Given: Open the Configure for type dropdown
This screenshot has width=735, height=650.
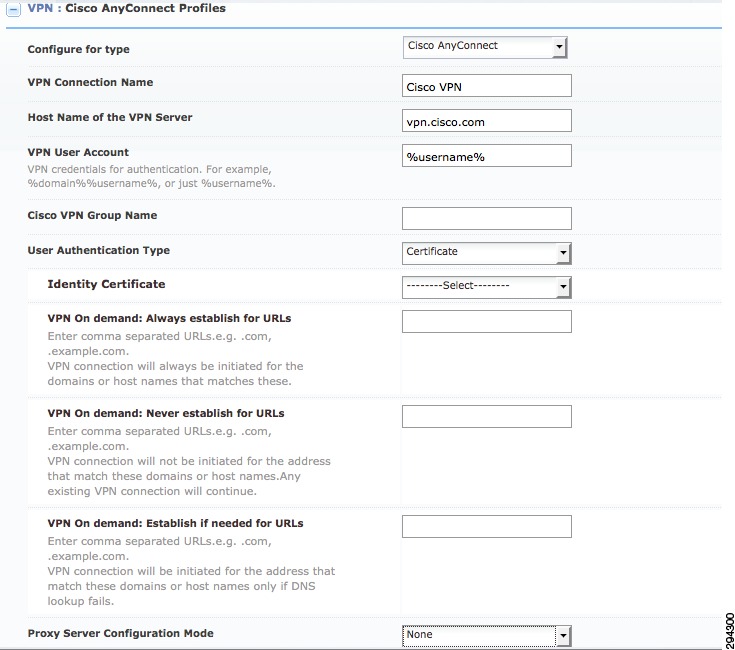Looking at the screenshot, I should [x=485, y=47].
